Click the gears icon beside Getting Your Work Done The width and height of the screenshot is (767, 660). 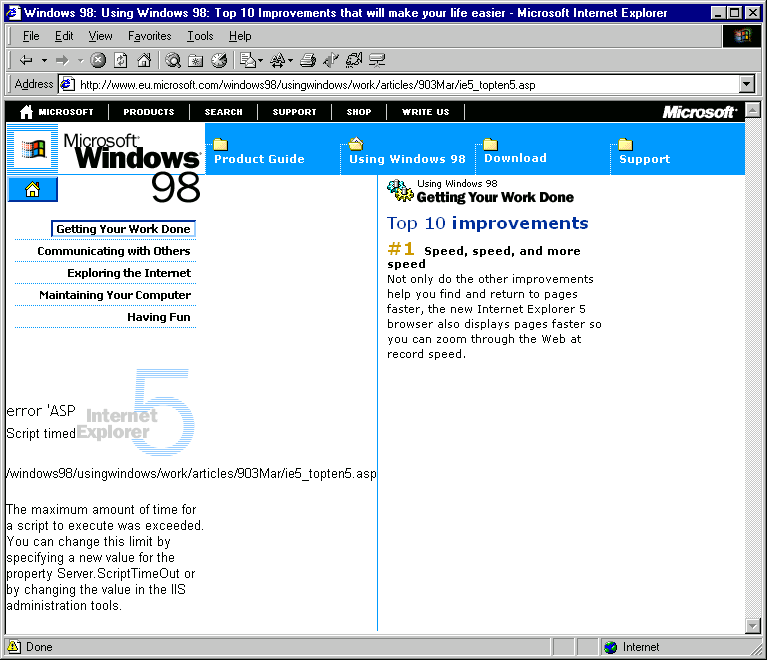pyautogui.click(x=400, y=191)
